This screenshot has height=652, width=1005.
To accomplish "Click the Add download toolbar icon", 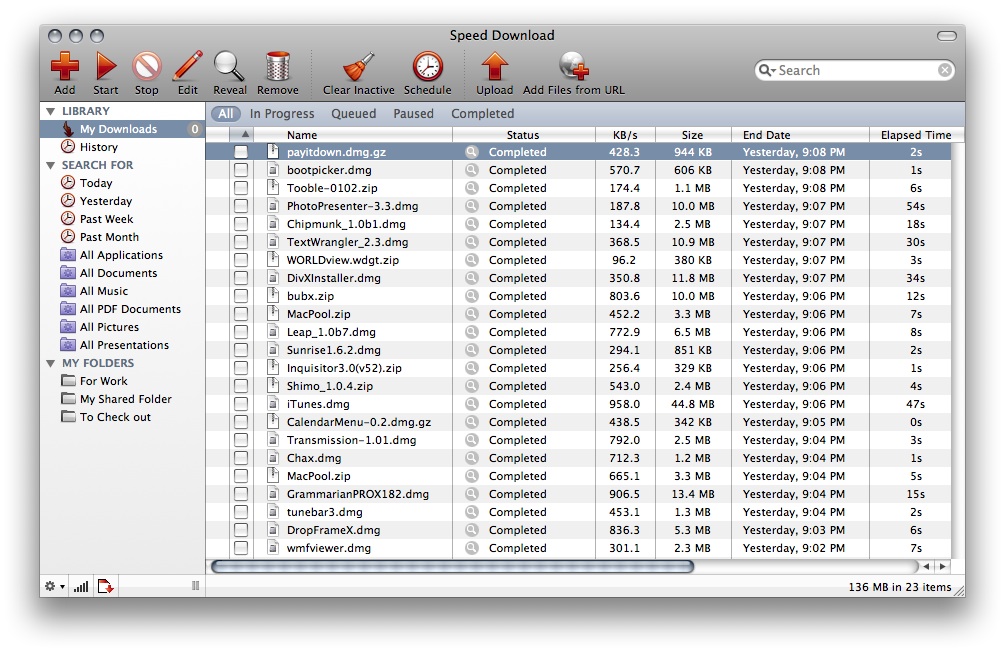I will (65, 67).
